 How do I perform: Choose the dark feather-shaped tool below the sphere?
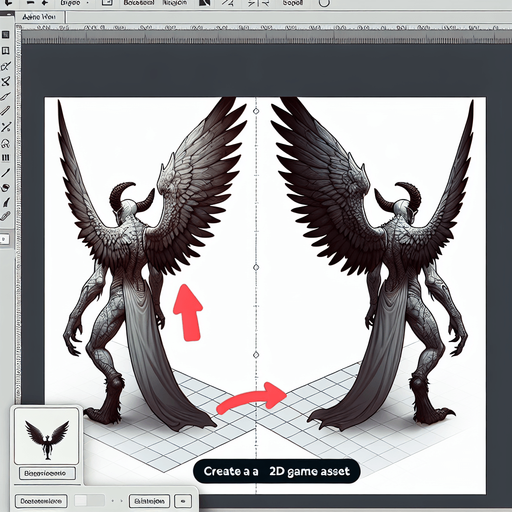(x=6, y=202)
